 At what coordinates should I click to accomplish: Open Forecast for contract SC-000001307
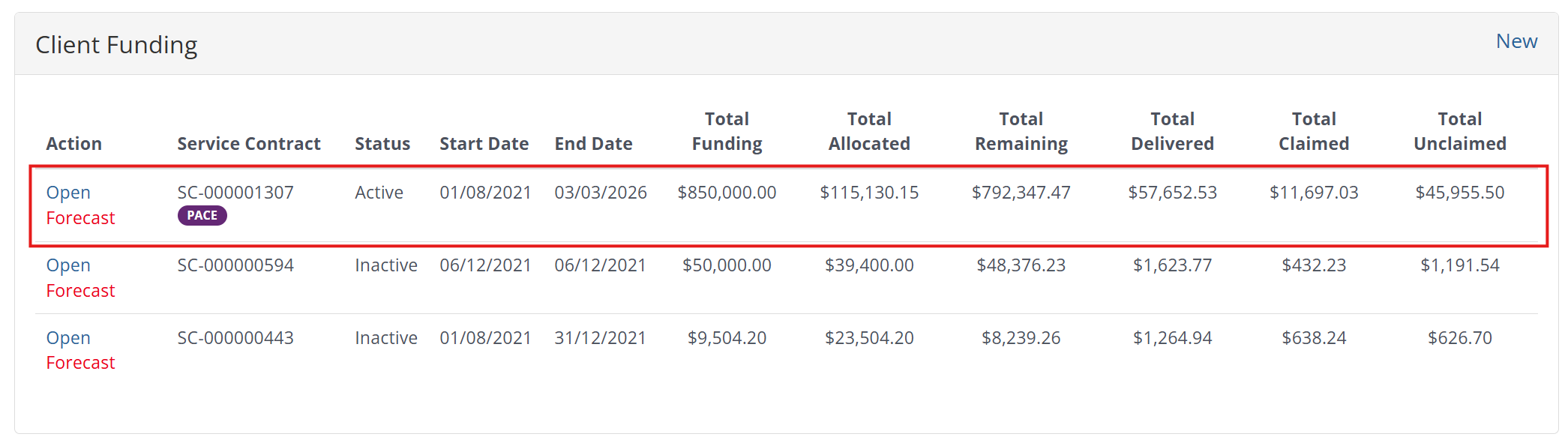point(80,218)
